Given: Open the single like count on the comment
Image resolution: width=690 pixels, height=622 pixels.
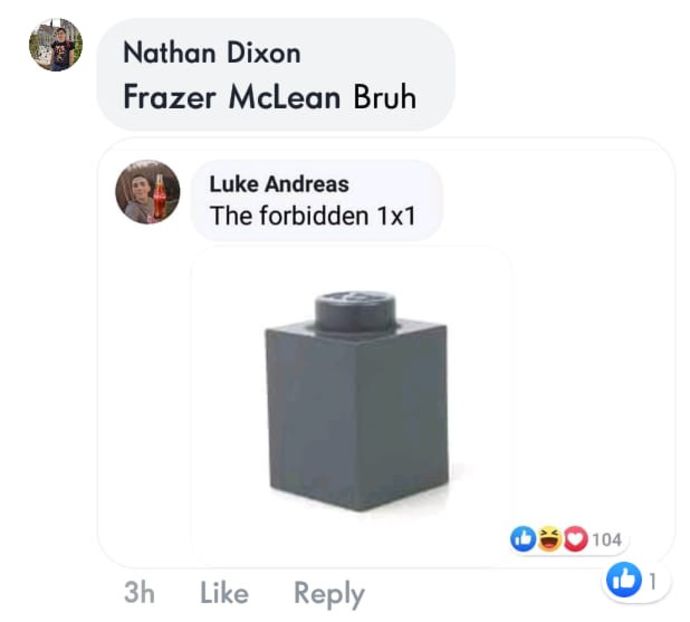Looking at the screenshot, I should coord(653,582).
